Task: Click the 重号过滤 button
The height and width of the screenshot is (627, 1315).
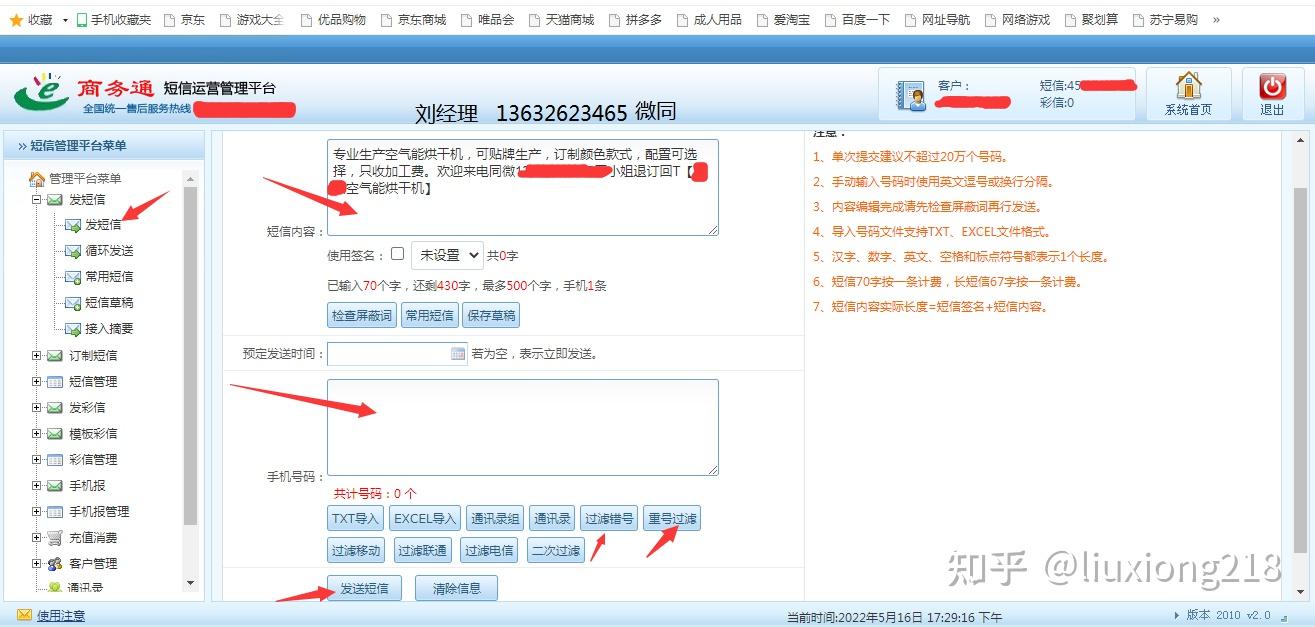Action: [672, 518]
